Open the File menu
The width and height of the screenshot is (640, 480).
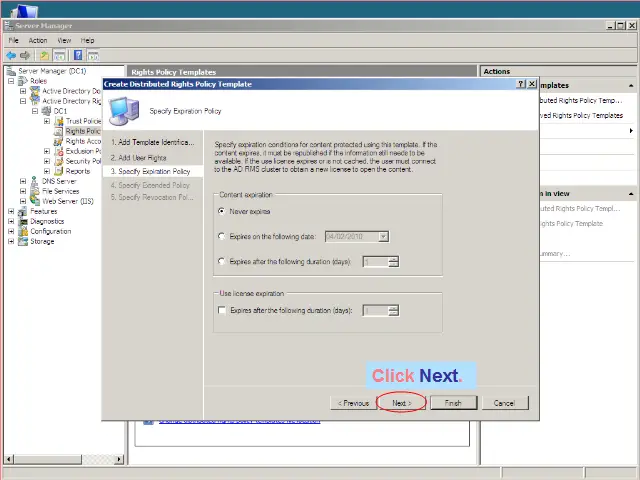tap(13, 40)
